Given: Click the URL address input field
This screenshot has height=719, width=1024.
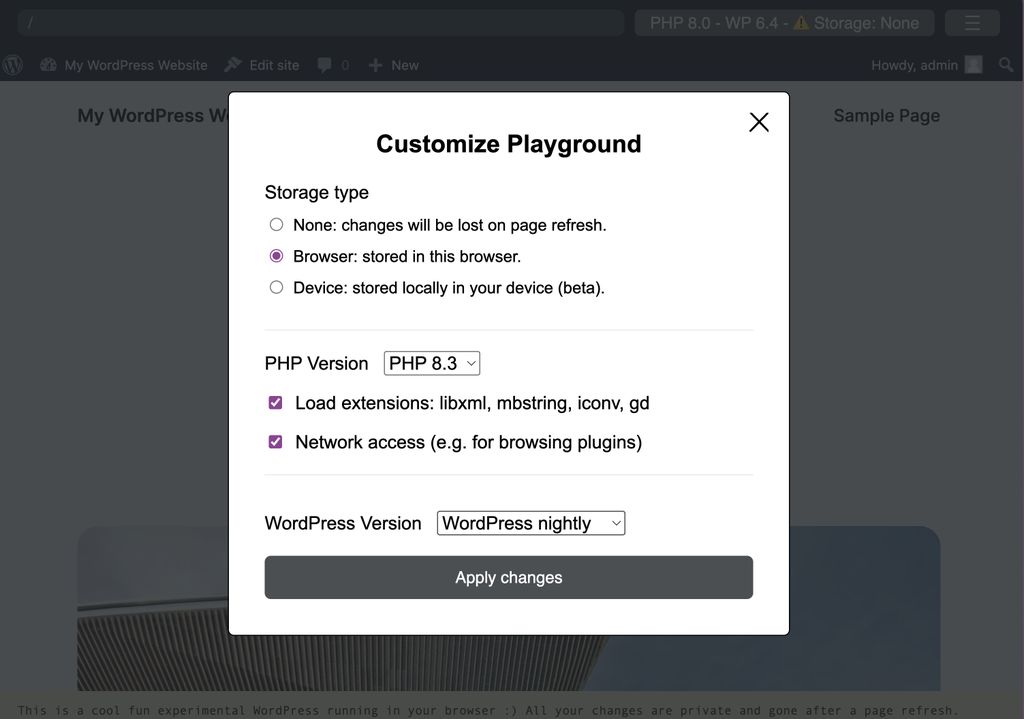Looking at the screenshot, I should point(320,23).
